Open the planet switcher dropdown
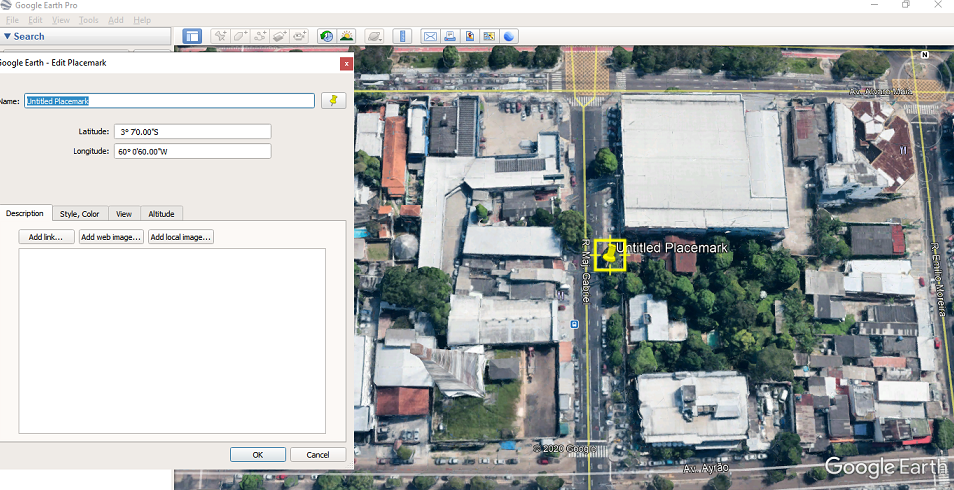 [x=374, y=36]
